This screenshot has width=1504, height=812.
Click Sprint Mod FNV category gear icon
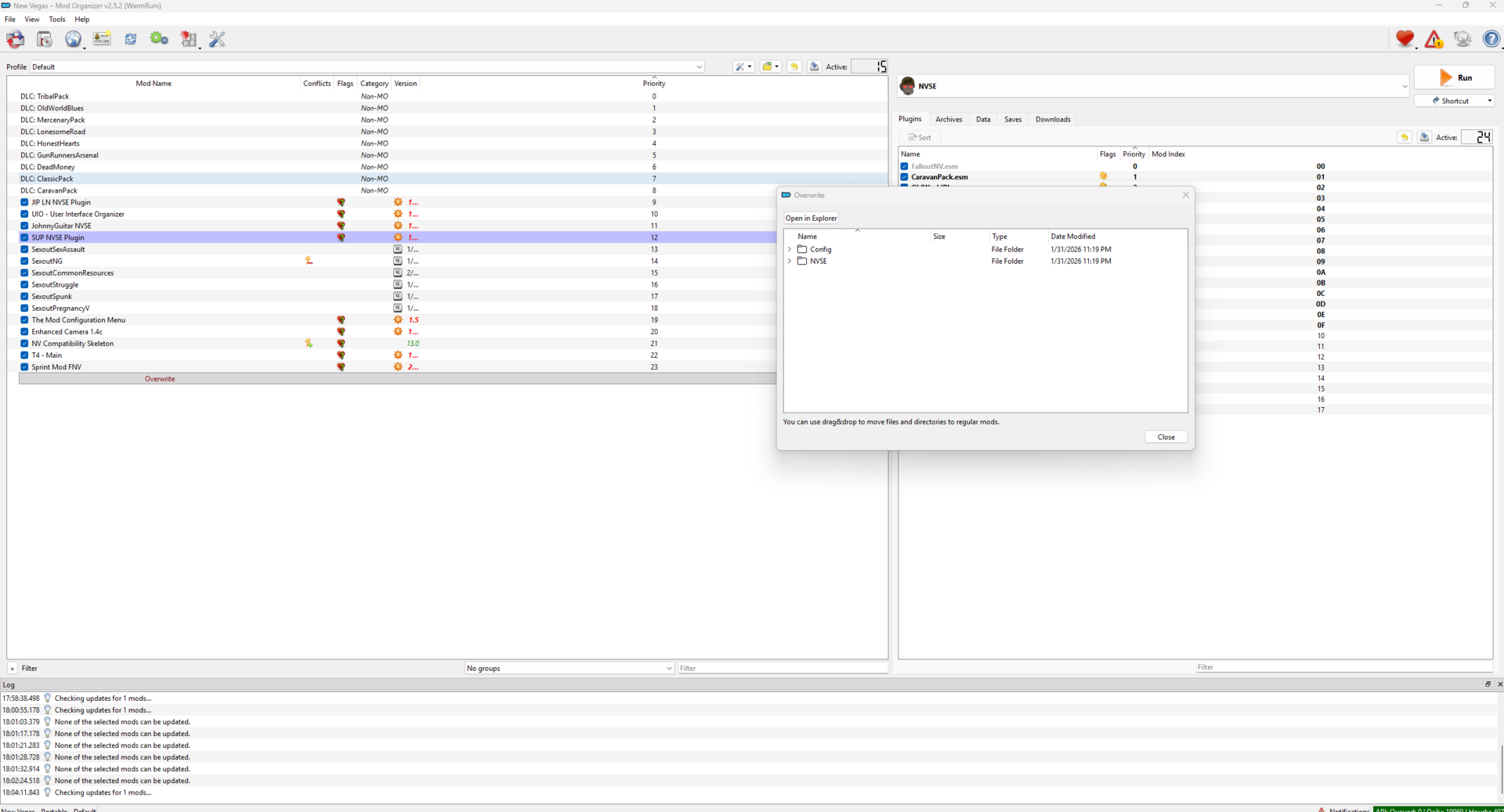pyautogui.click(x=398, y=366)
